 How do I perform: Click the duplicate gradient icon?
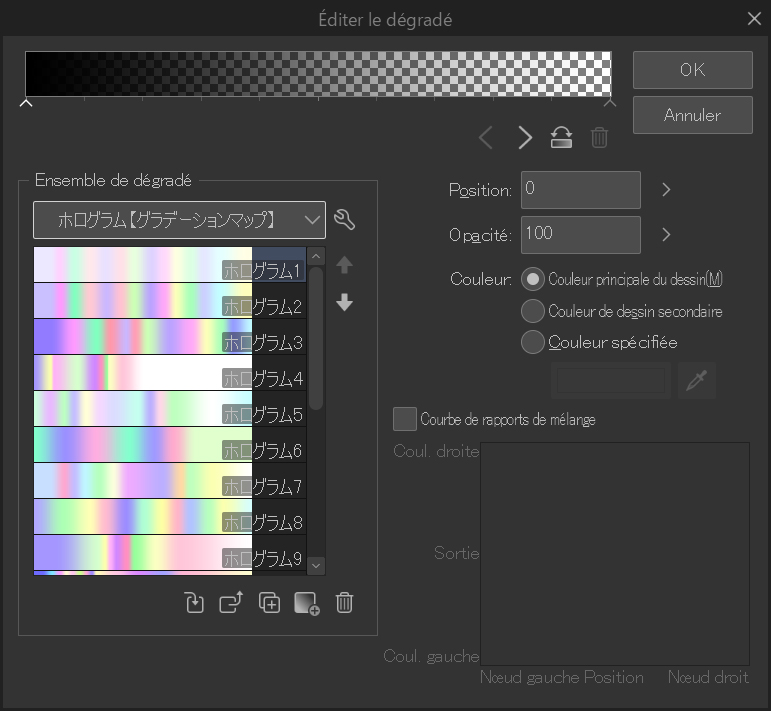coord(269,603)
